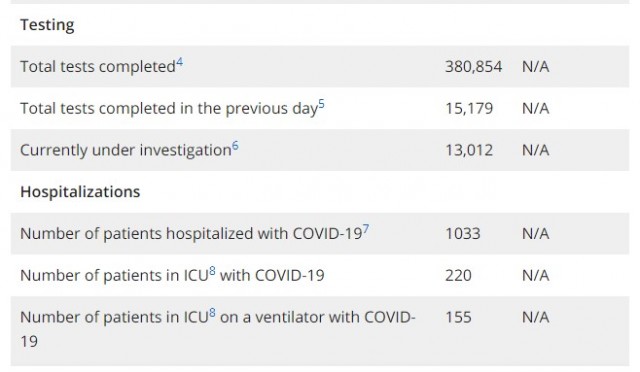This screenshot has width=640, height=372.
Task: Click the 380,854 total tests value
Action: click(473, 67)
